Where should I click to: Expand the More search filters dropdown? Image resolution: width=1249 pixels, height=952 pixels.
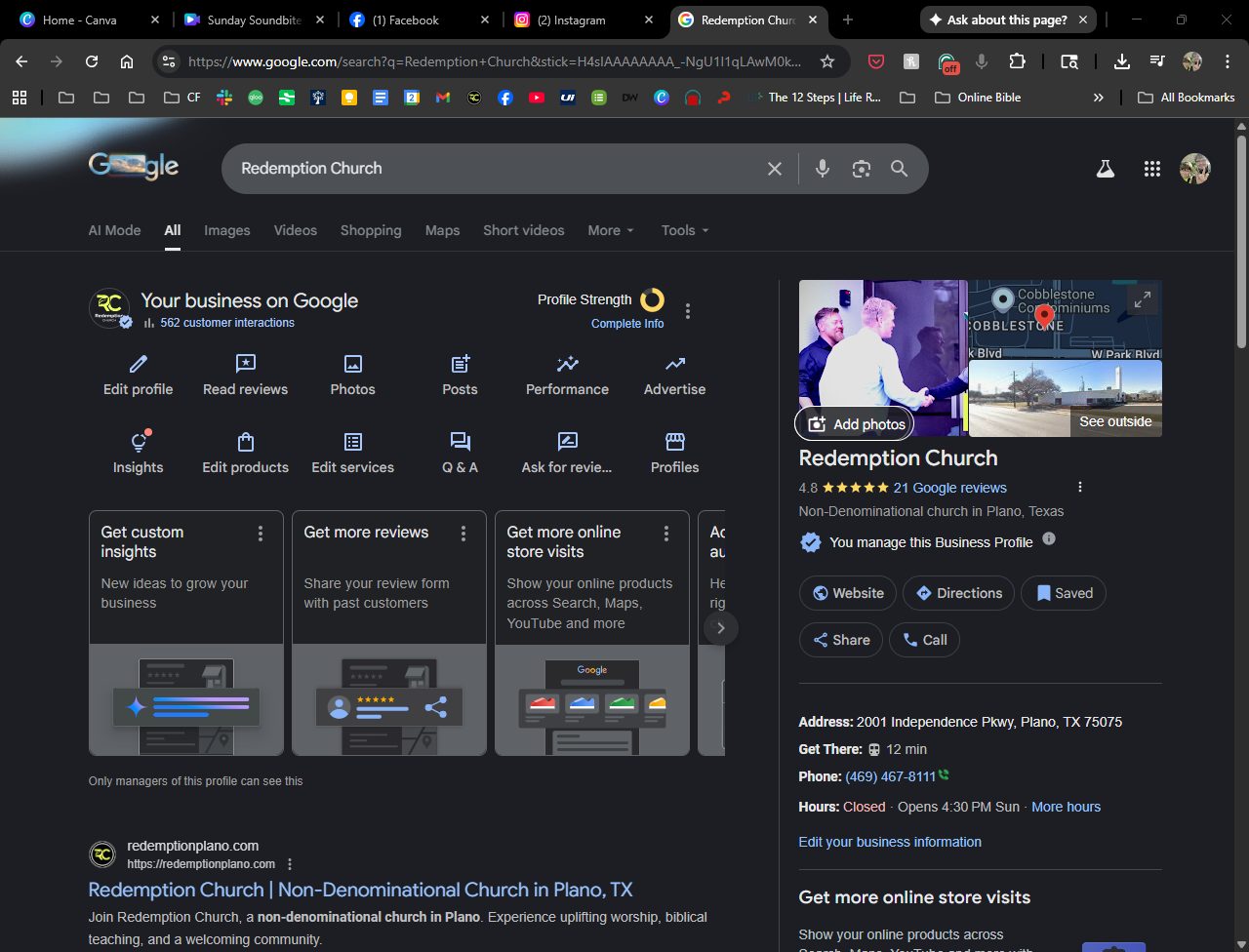(x=611, y=231)
